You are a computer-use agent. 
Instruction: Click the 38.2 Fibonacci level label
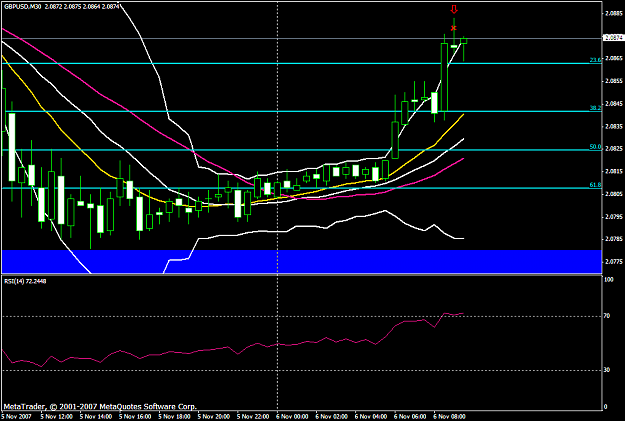coord(595,108)
